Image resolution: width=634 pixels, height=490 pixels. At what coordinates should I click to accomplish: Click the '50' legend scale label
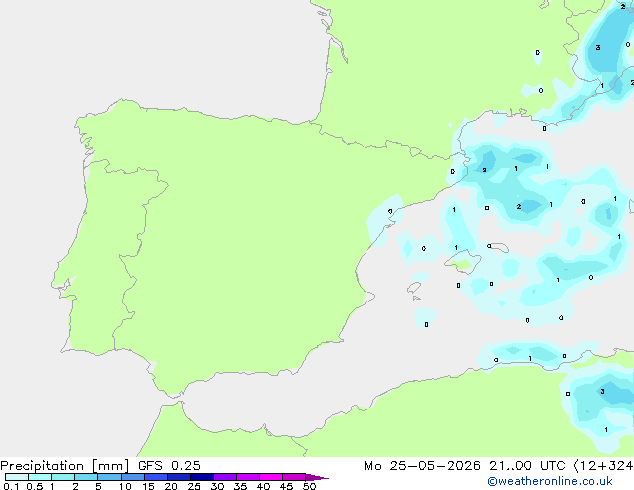[x=309, y=486]
